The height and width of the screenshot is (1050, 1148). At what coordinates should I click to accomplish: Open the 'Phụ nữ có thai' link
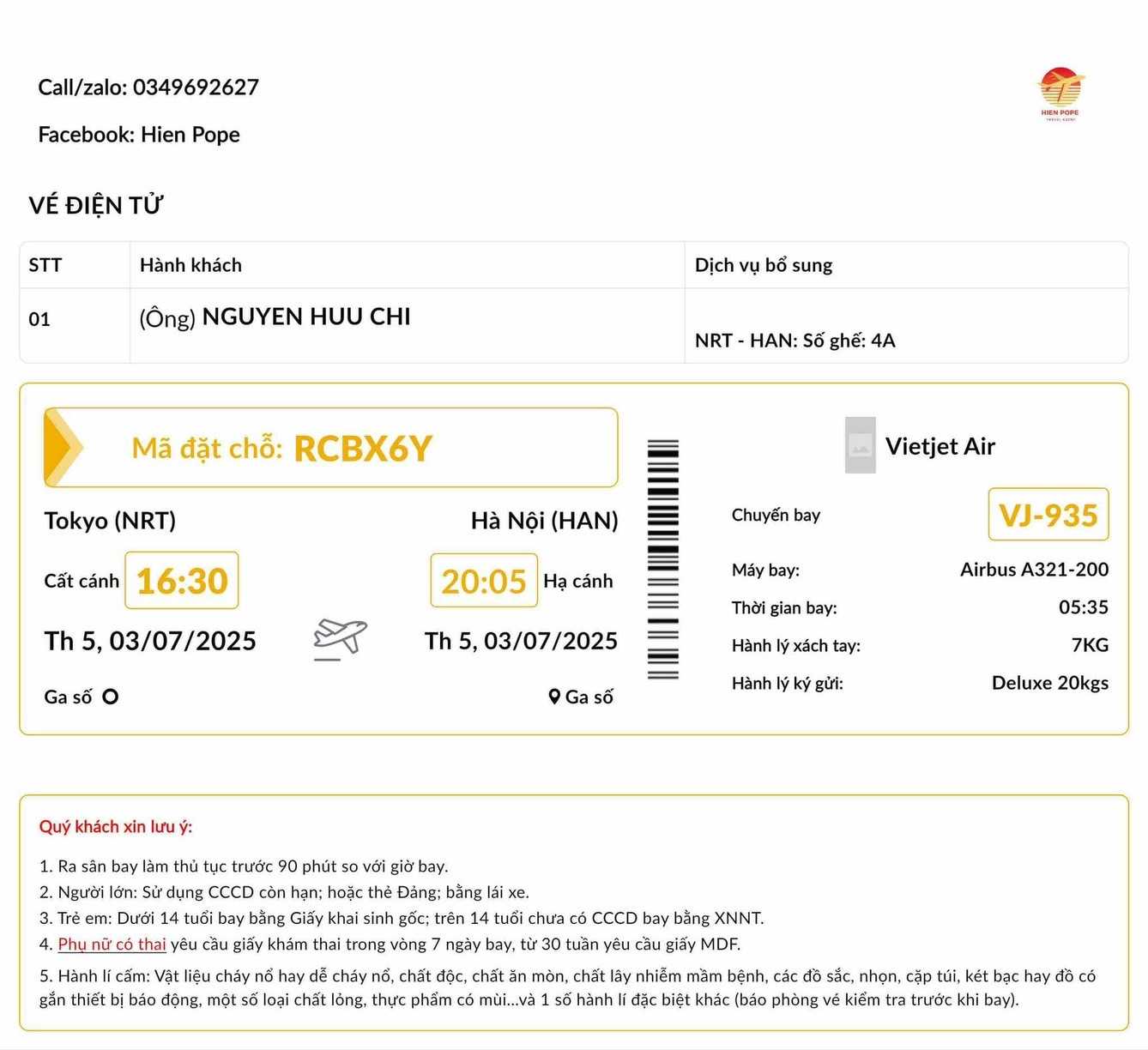coord(112,944)
